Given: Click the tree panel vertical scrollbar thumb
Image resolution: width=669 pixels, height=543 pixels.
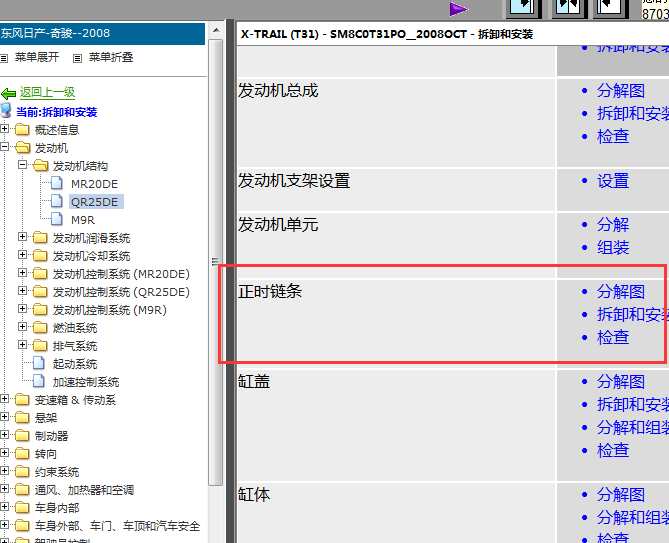Looking at the screenshot, I should tap(216, 262).
